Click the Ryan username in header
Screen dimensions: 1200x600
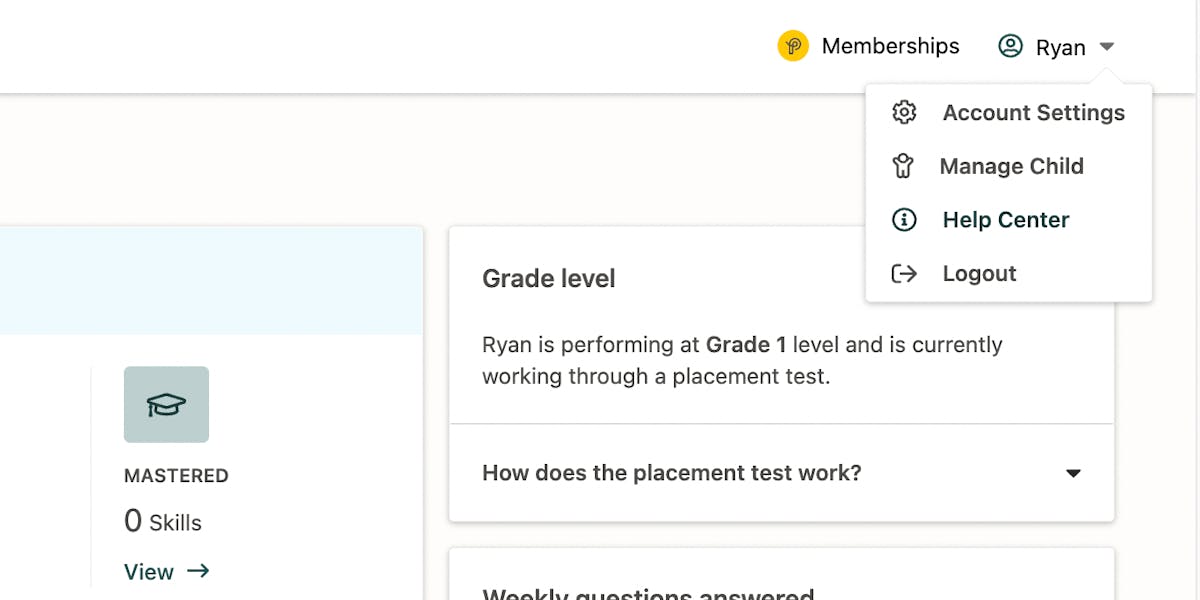1060,48
